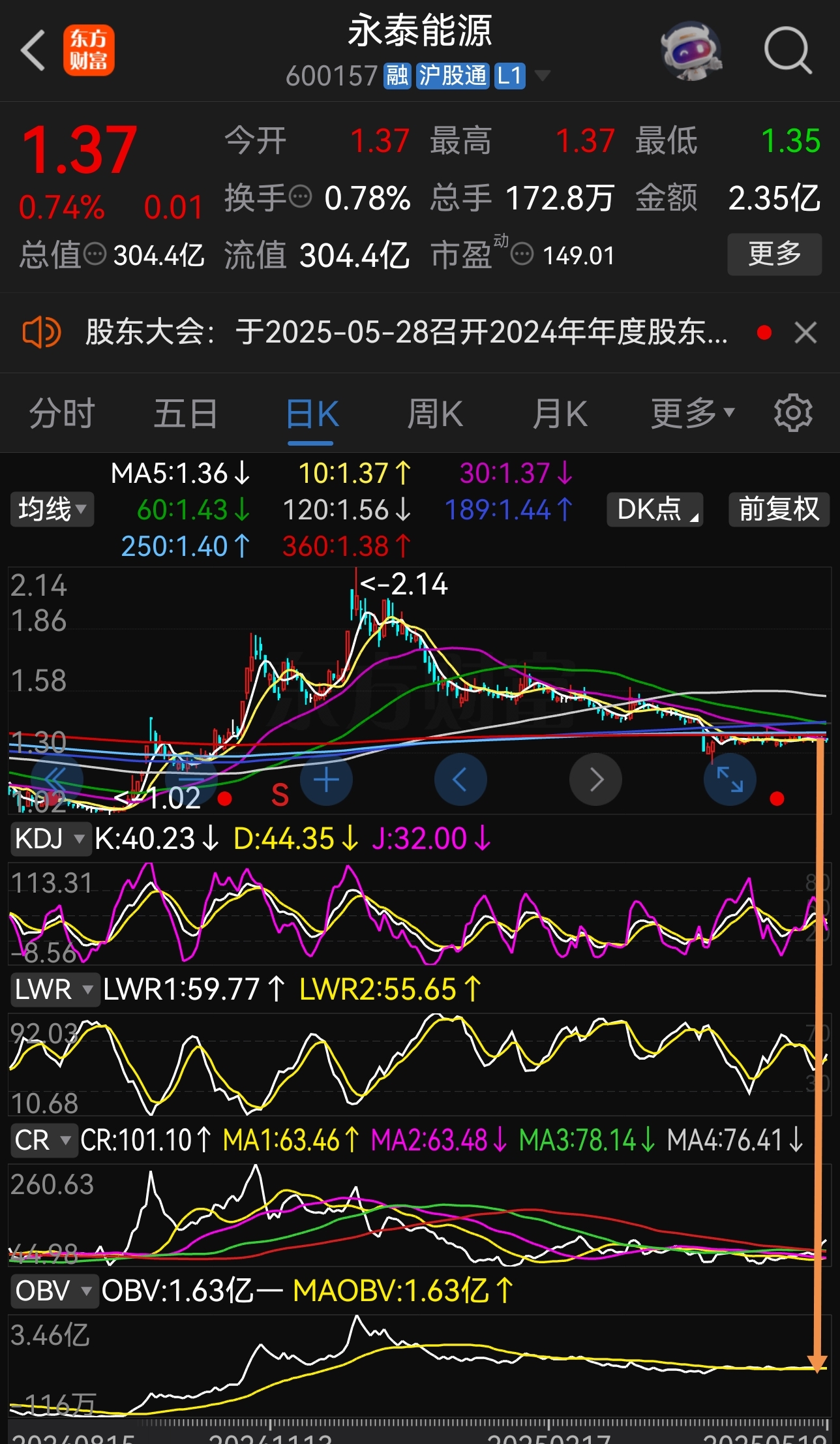840x1444 pixels.
Task: Tap the search magnifier icon
Action: coord(788,50)
